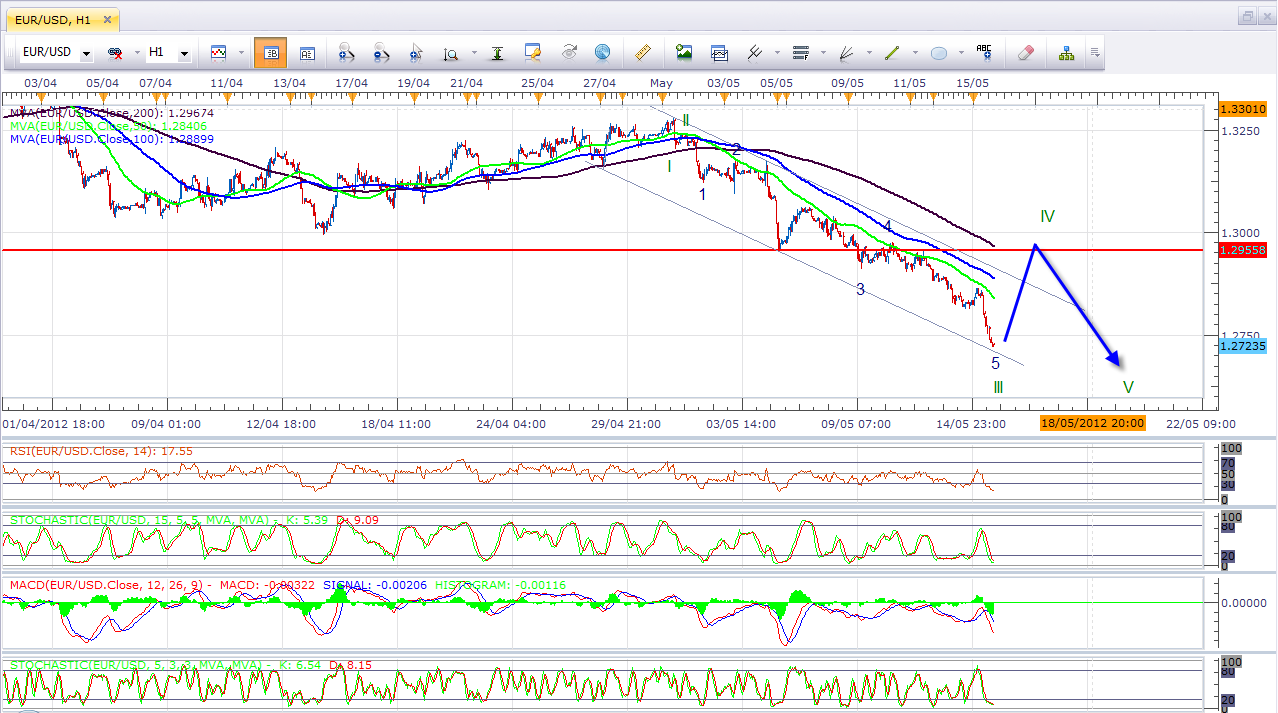1278x713 pixels.
Task: Select the pitchfork drawing tool
Action: [755, 52]
